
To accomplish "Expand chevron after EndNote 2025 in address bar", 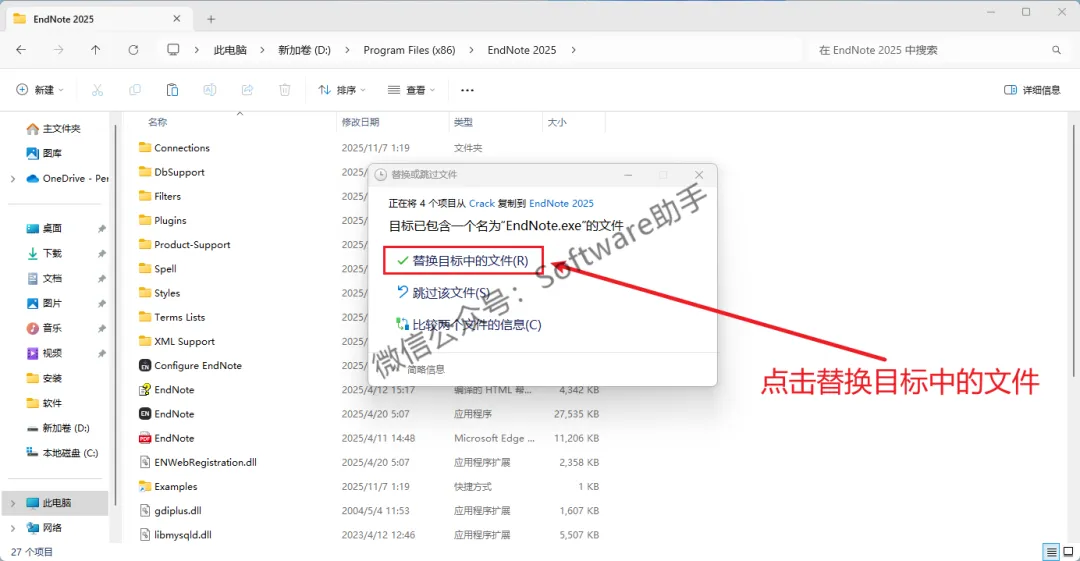I will (573, 50).
